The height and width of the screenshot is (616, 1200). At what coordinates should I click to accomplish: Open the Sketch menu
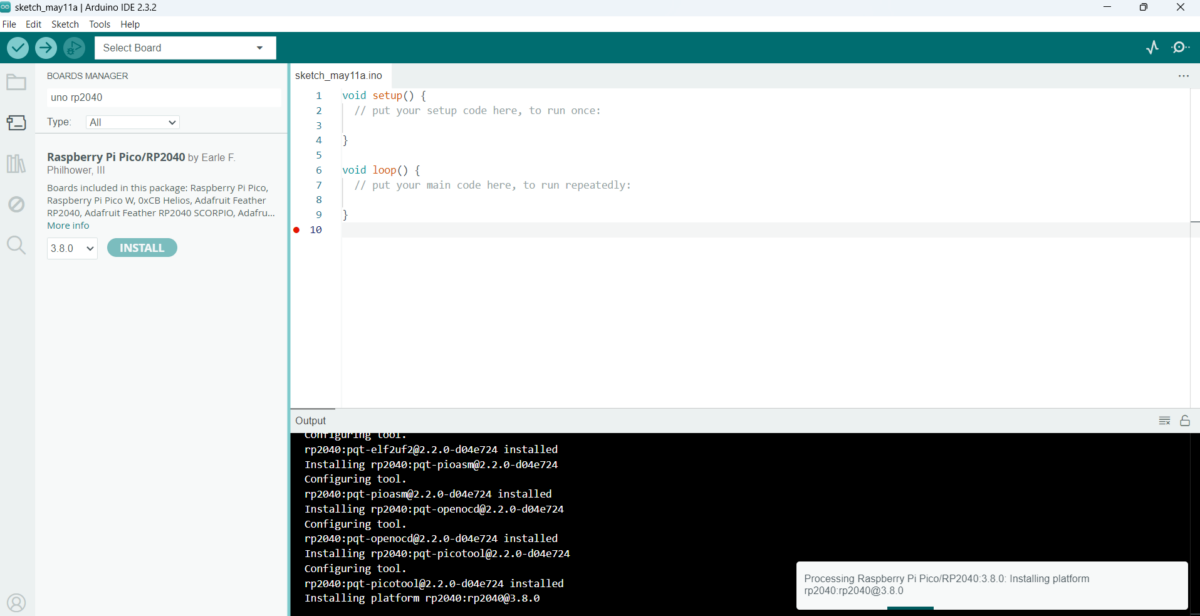tap(65, 24)
